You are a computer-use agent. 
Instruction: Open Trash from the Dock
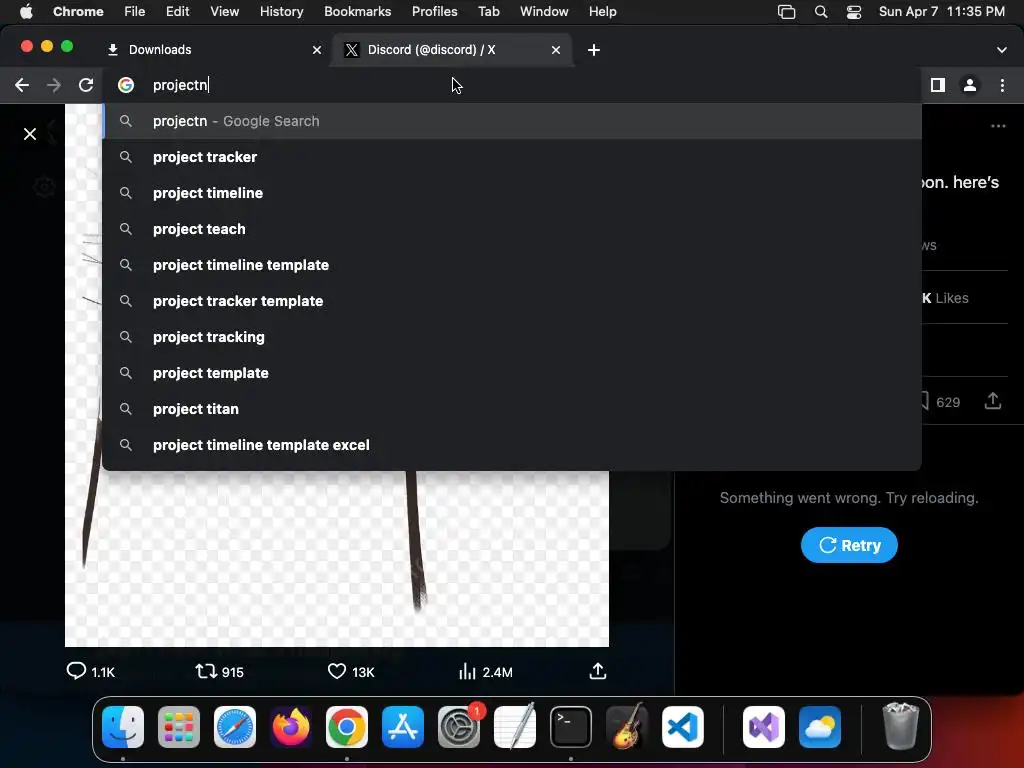click(900, 727)
